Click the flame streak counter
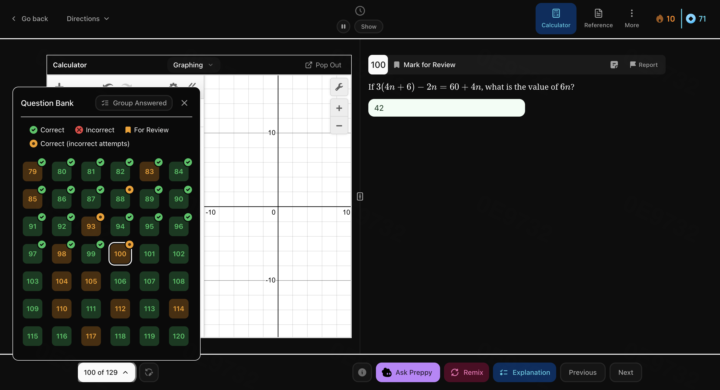This screenshot has height=390, width=720. pyautogui.click(x=665, y=19)
